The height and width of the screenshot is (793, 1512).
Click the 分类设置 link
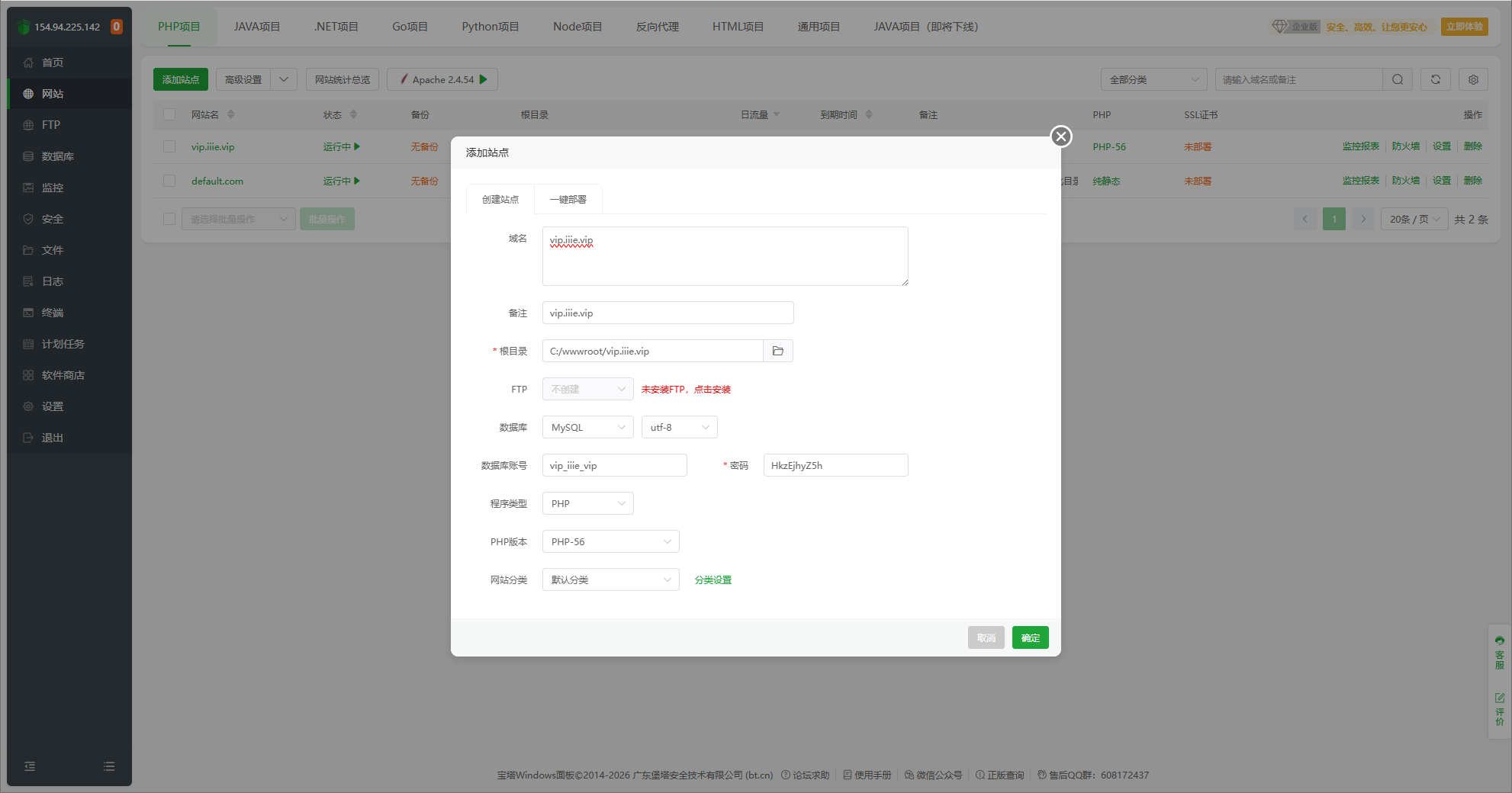pyautogui.click(x=713, y=579)
